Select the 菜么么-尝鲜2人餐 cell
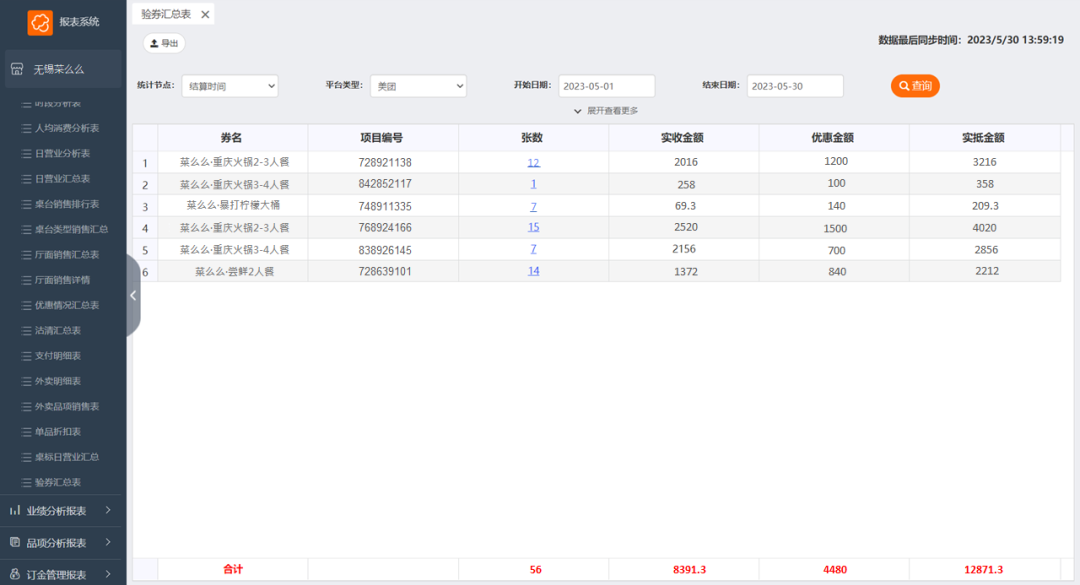Image resolution: width=1080 pixels, height=585 pixels. coord(234,271)
